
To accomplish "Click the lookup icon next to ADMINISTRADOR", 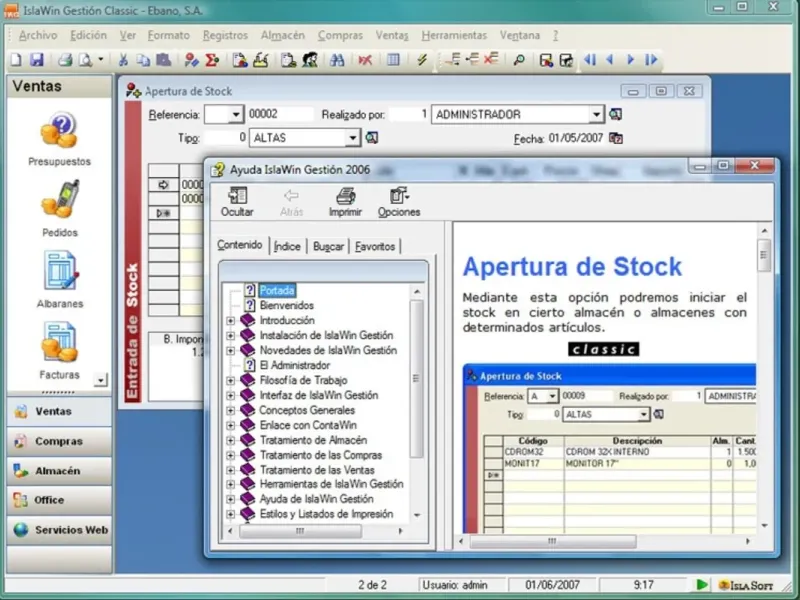I will coord(615,114).
